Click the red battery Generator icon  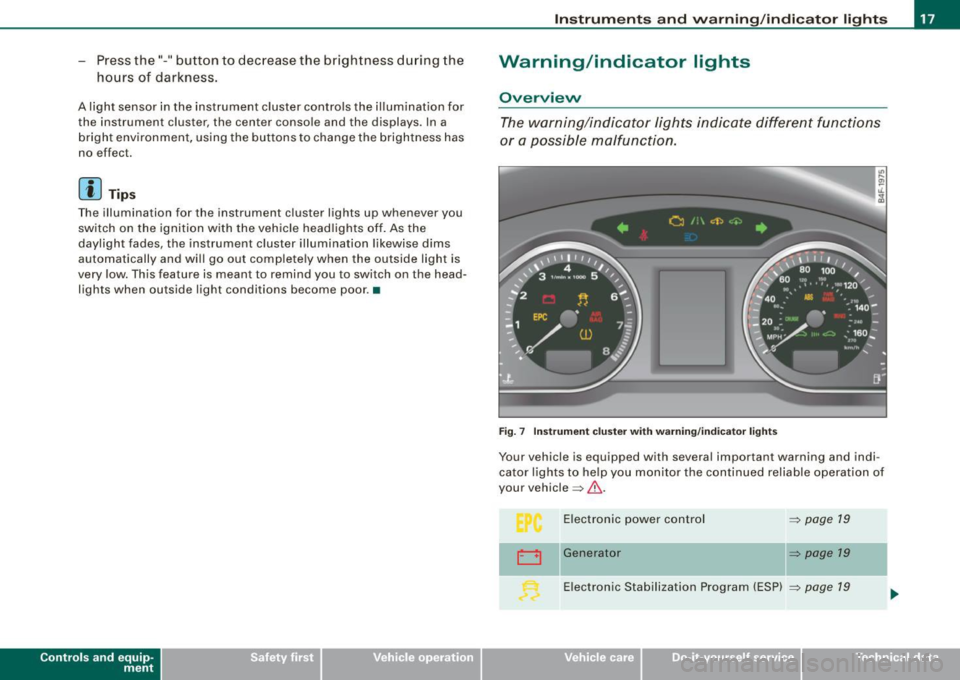pyautogui.click(x=529, y=557)
